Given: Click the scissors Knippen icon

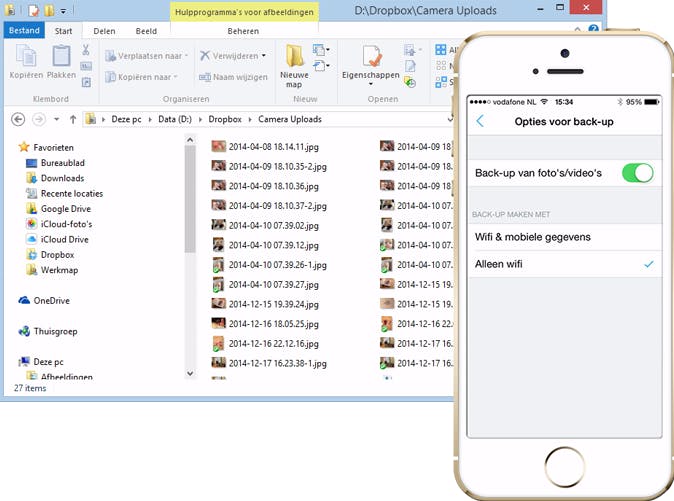Looking at the screenshot, I should coord(86,50).
